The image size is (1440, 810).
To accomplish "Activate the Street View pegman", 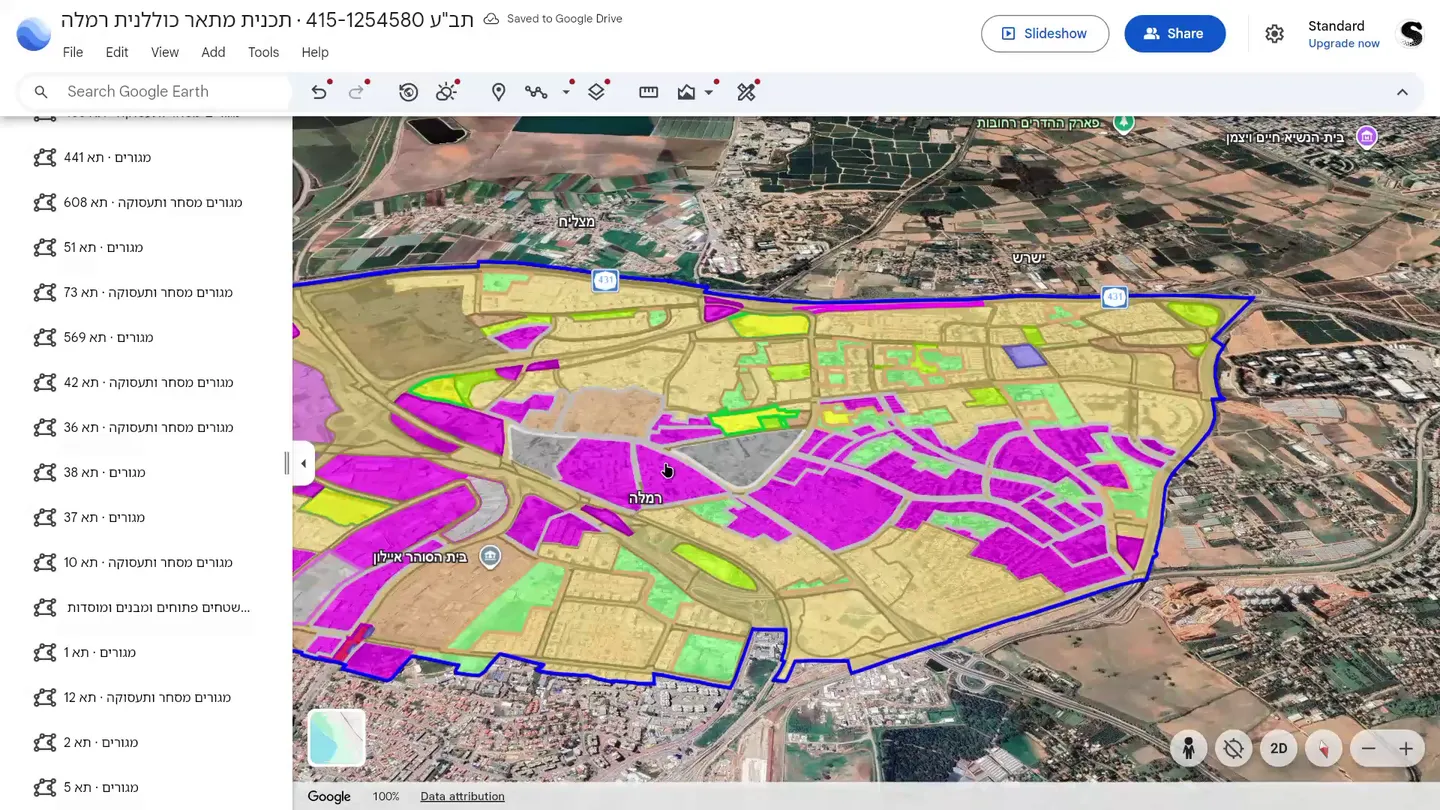I will pos(1188,748).
